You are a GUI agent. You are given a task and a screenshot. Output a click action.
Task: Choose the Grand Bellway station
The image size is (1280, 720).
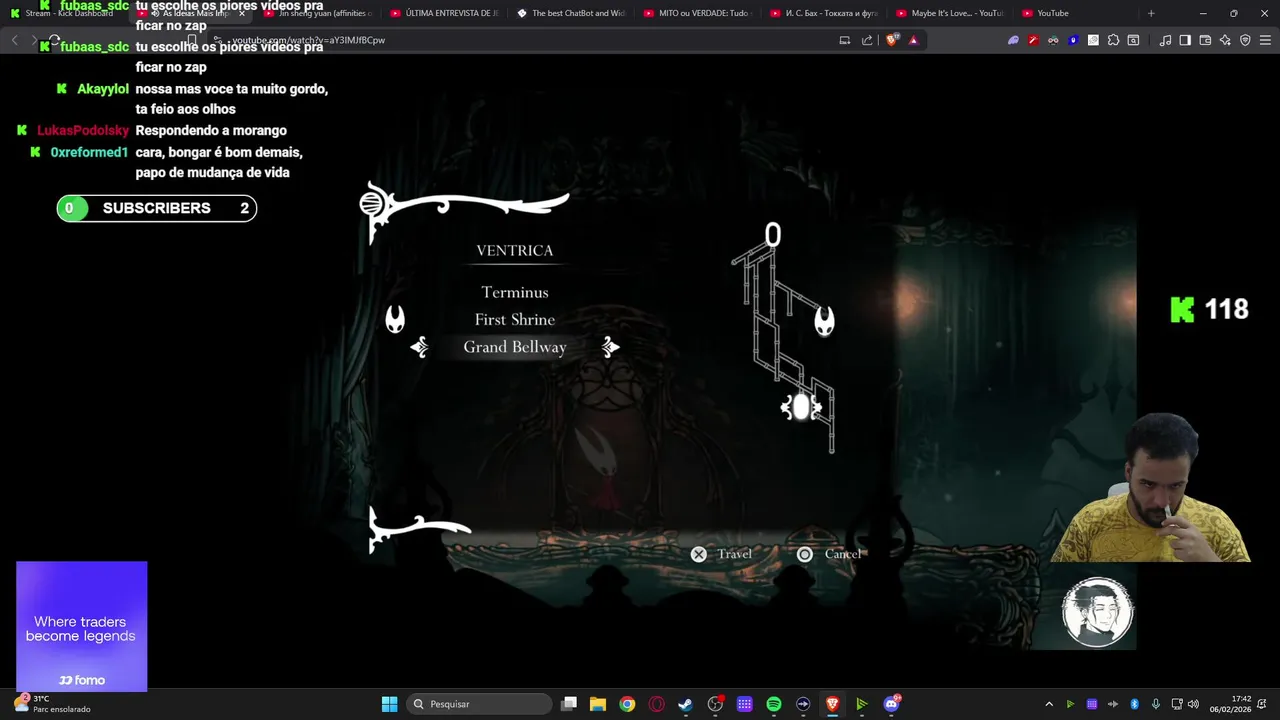coord(515,347)
